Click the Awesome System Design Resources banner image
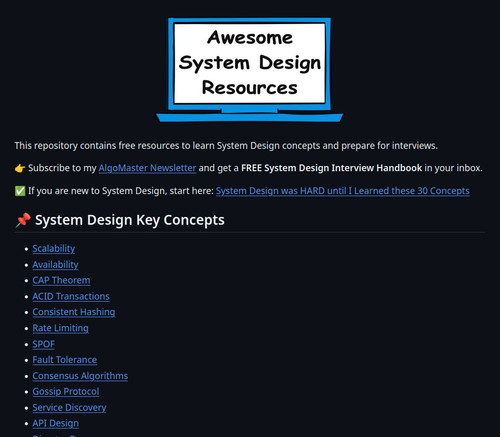The image size is (500, 437). [x=250, y=70]
